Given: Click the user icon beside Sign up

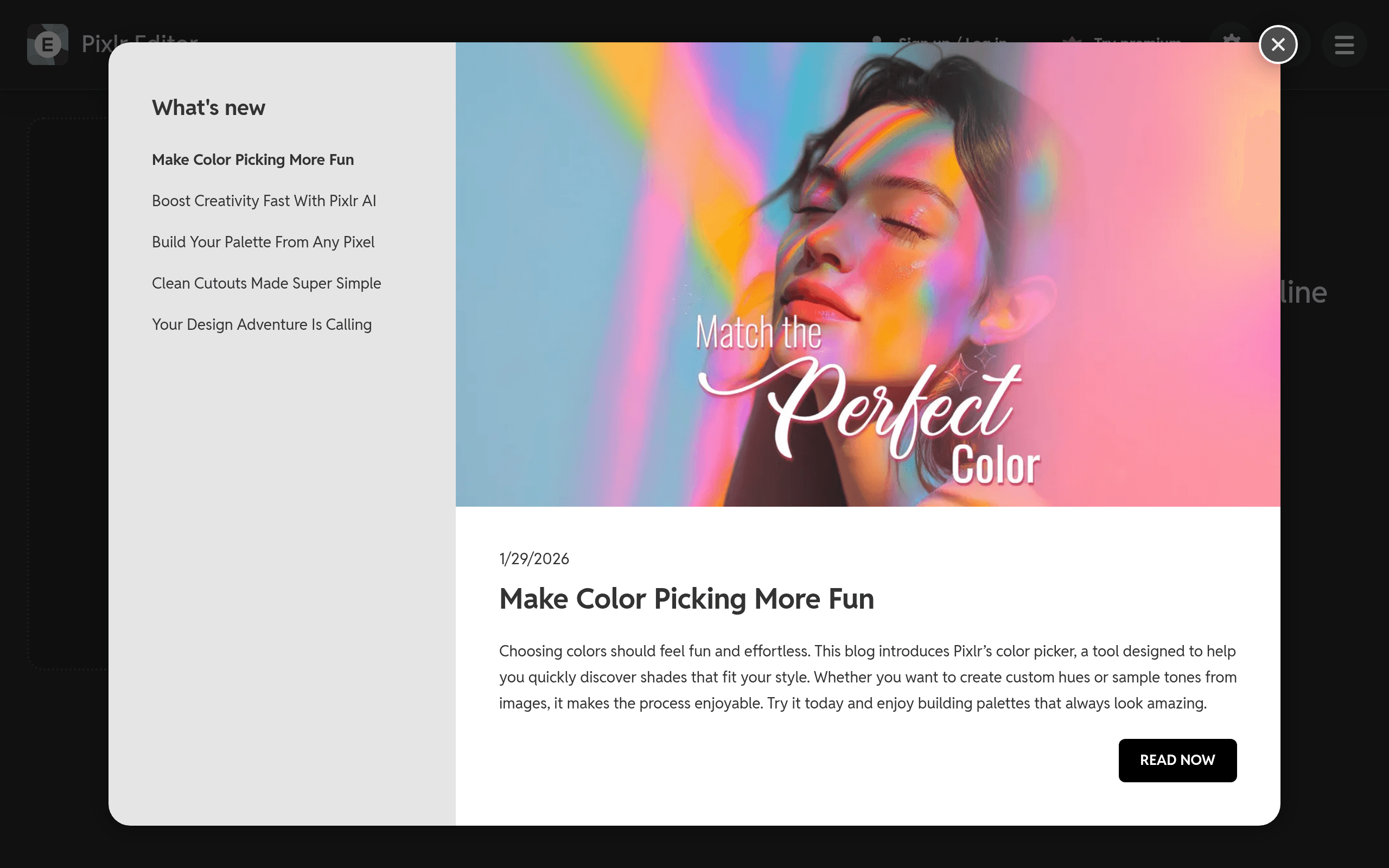Looking at the screenshot, I should click(x=876, y=39).
